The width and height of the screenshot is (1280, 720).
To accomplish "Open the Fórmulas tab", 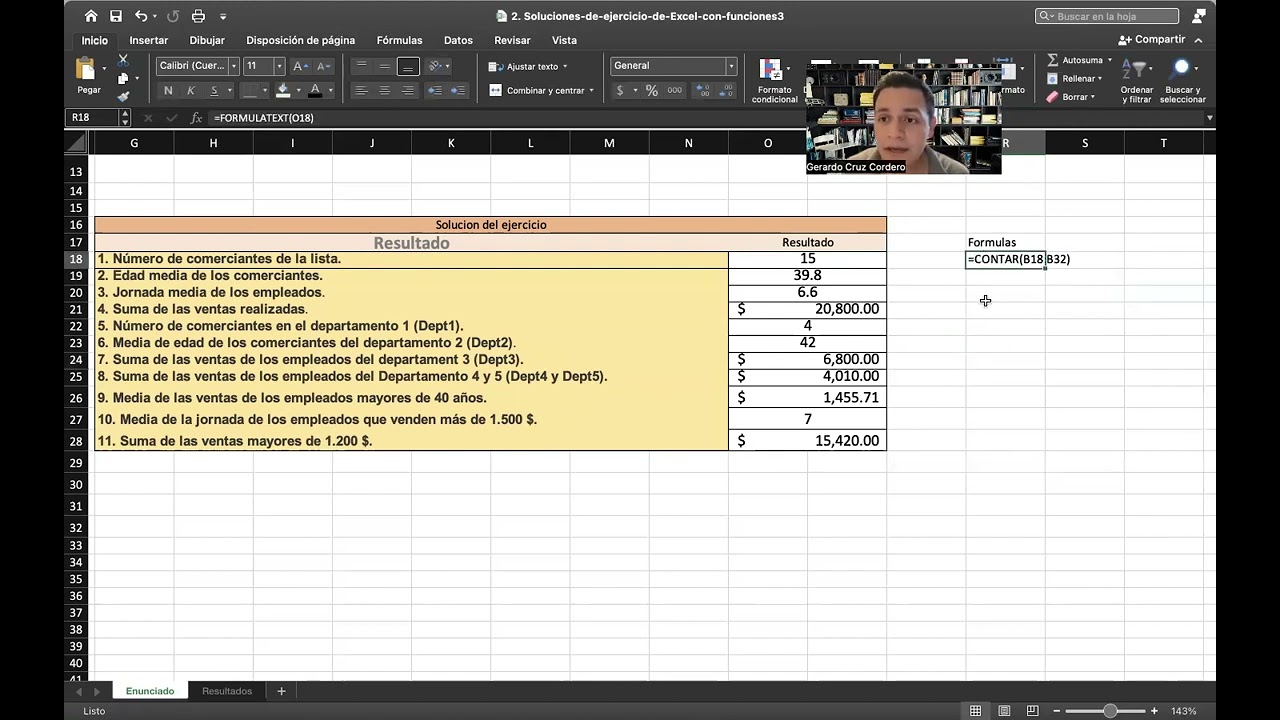I will [399, 40].
